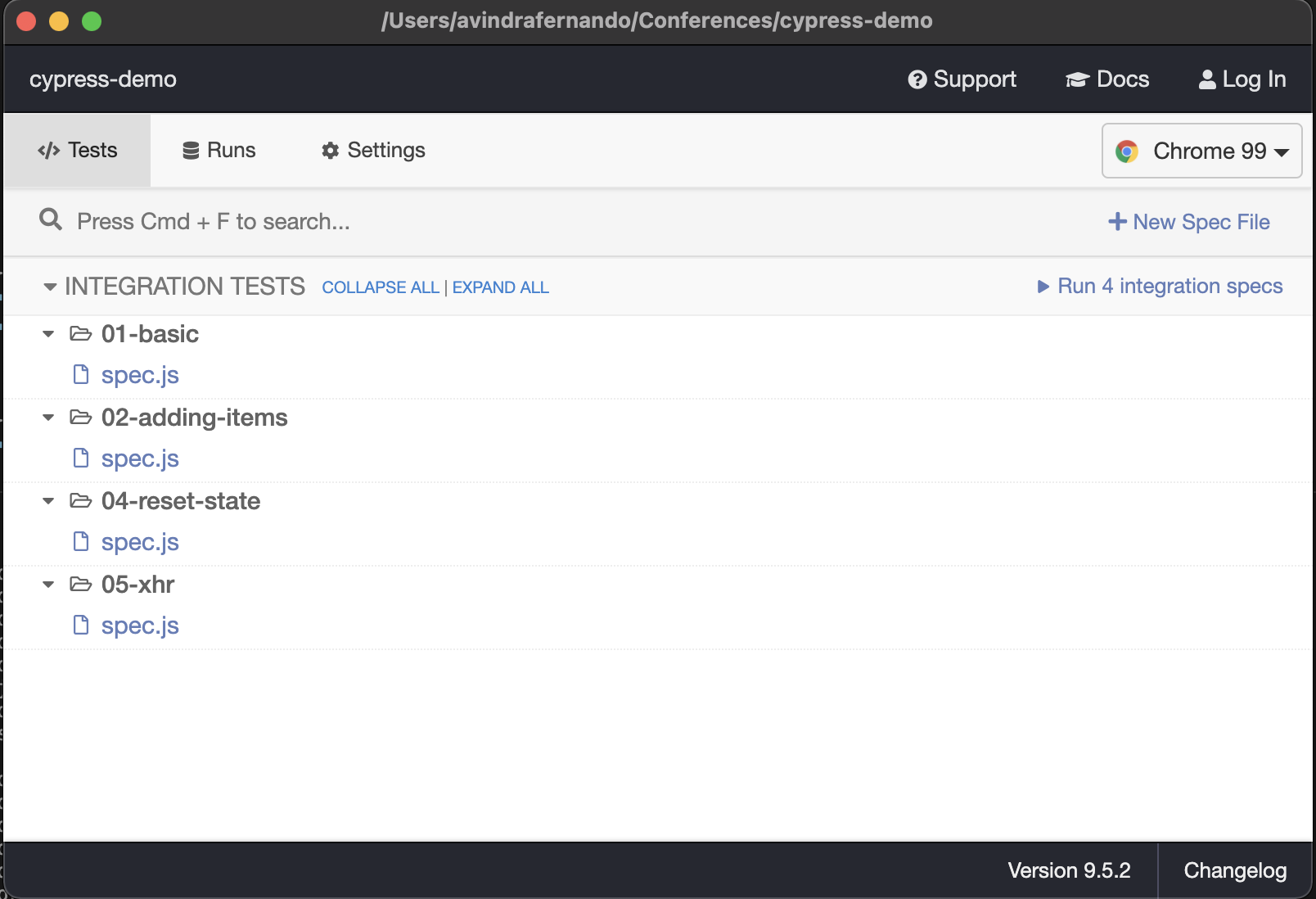Click the EXPAND ALL link
The image size is (1316, 899).
pos(500,287)
